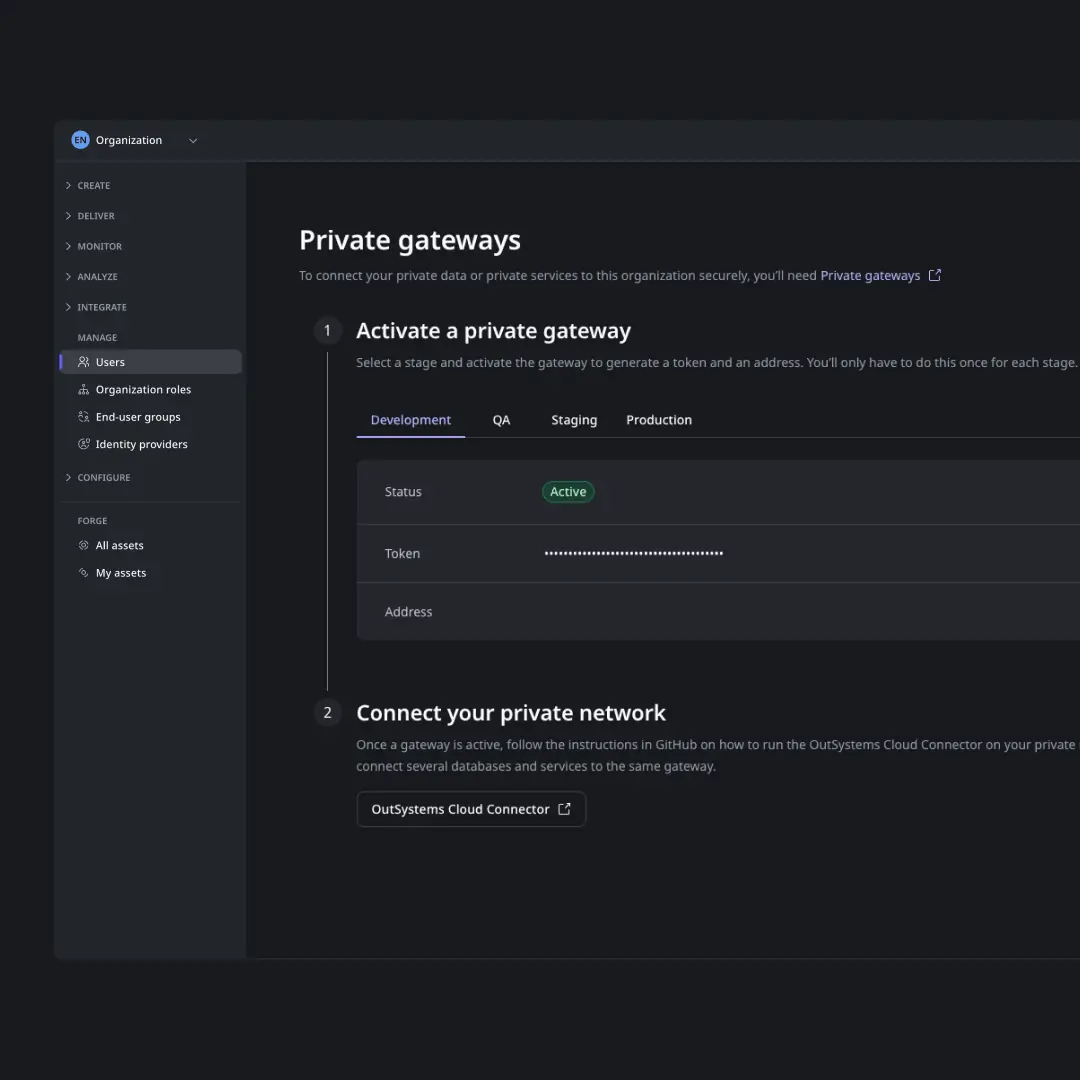Click the EN organization avatar
This screenshot has width=1080, height=1080.
[x=80, y=139]
